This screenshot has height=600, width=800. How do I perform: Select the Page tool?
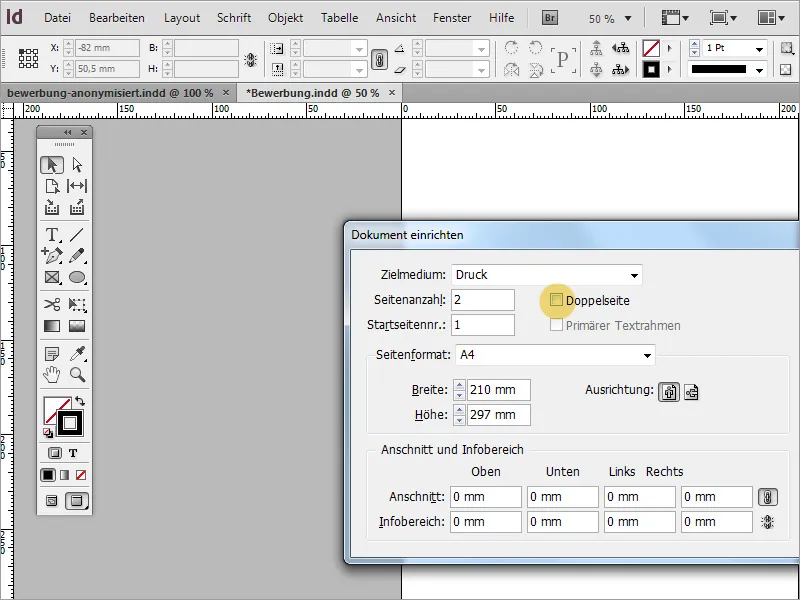52,186
